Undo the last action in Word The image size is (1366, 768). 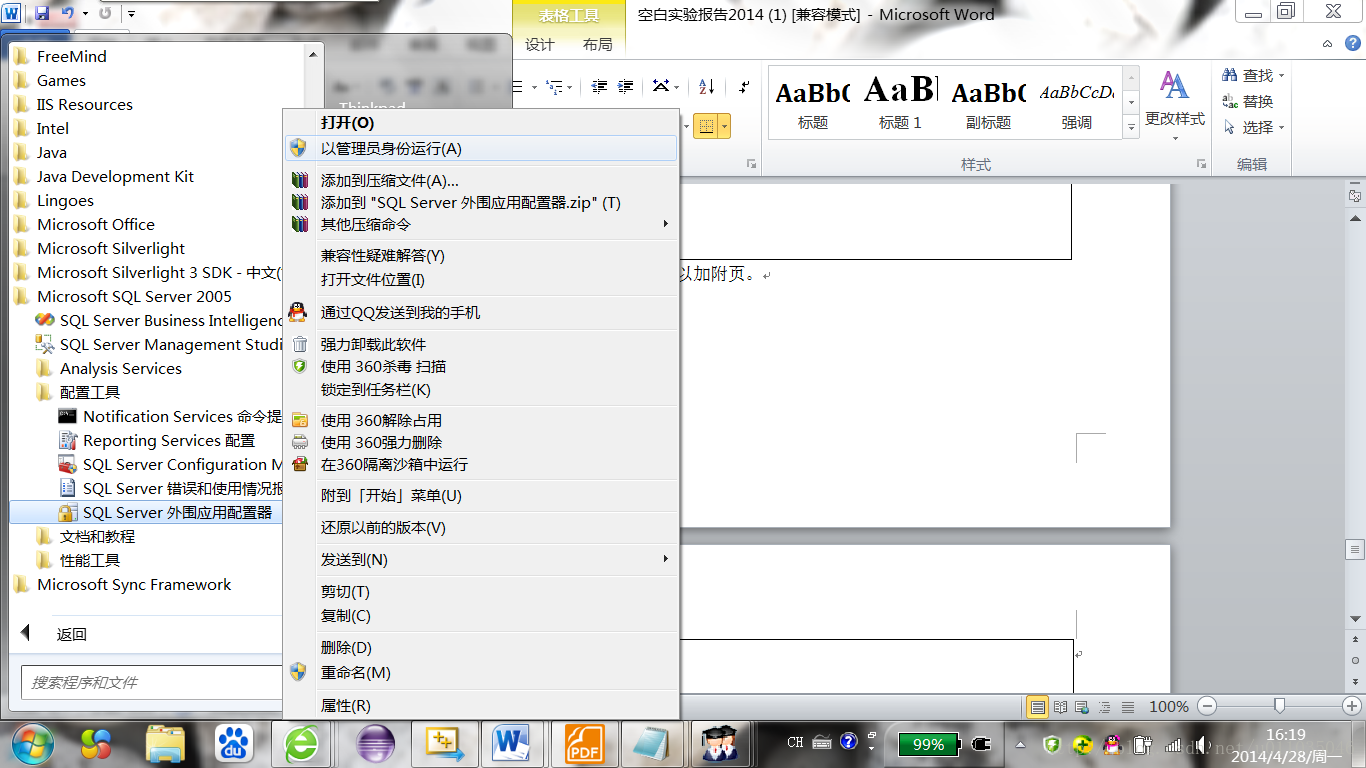click(67, 13)
